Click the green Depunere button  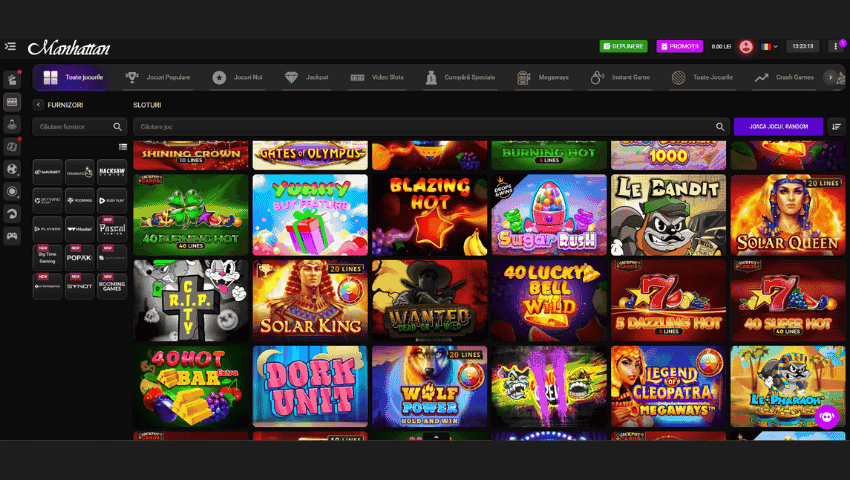[624, 46]
